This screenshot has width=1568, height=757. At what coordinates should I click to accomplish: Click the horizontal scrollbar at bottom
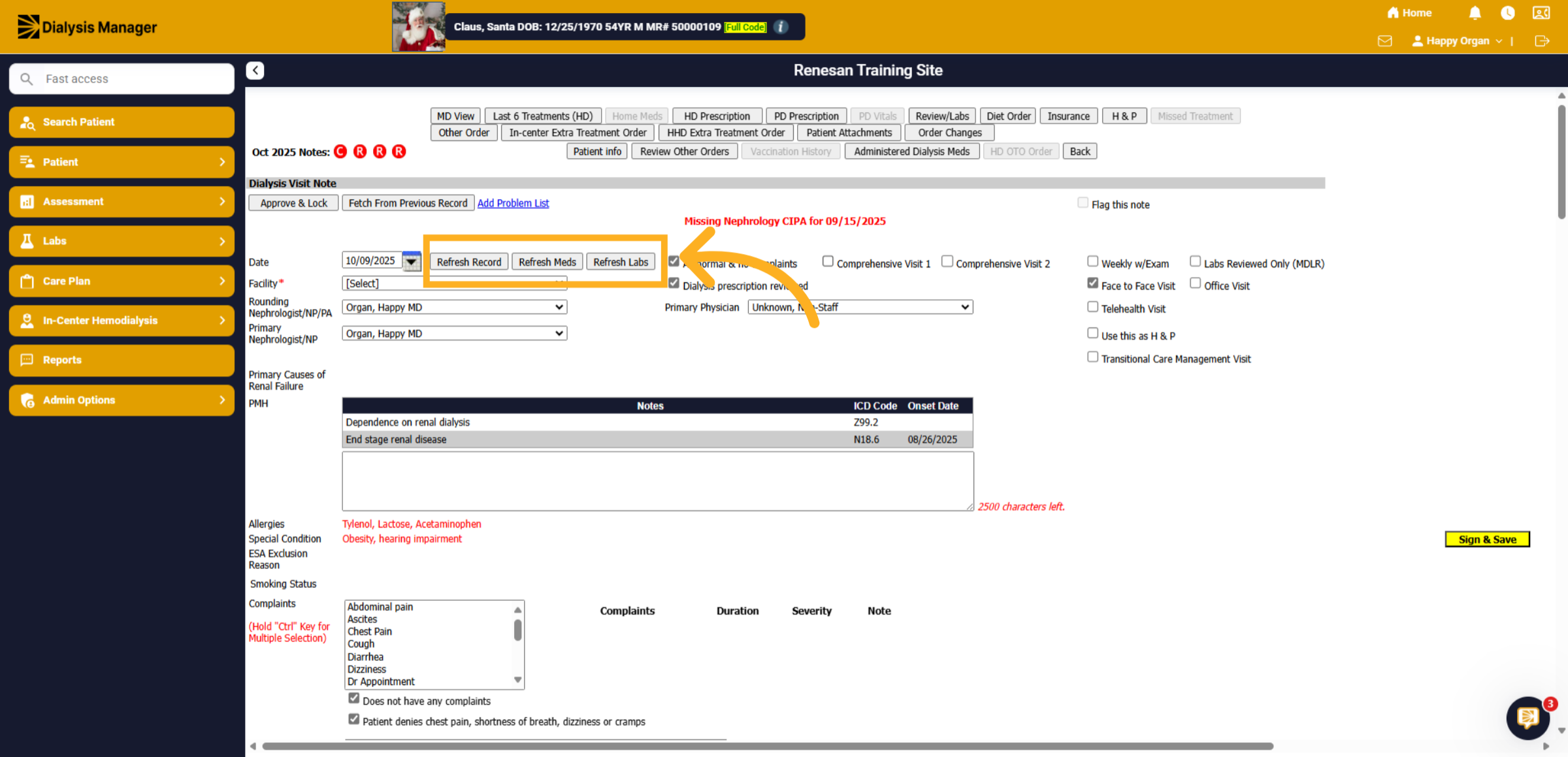(768, 746)
